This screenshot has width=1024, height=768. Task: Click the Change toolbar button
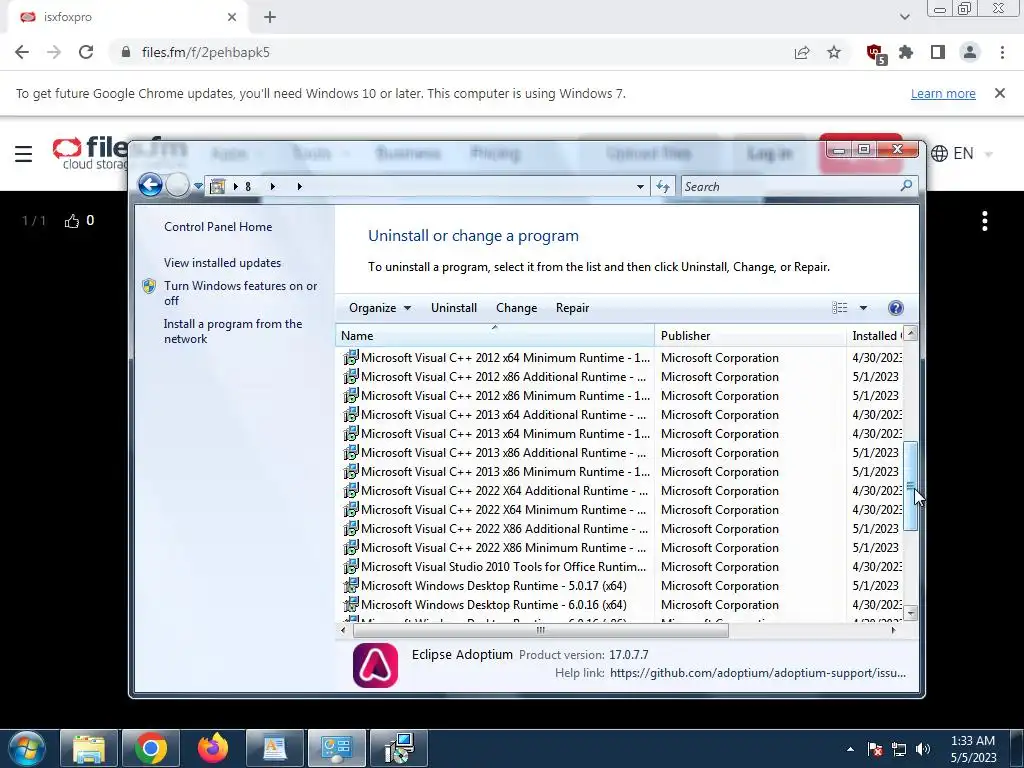[517, 308]
